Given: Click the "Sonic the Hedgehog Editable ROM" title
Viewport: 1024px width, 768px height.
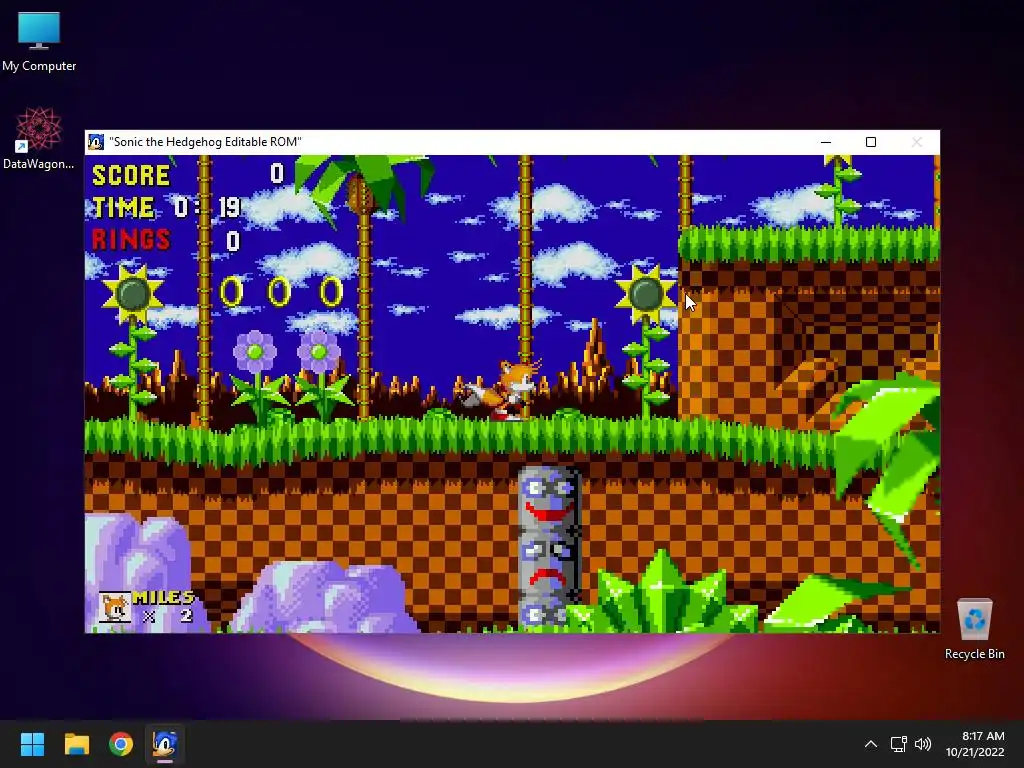Looking at the screenshot, I should (x=205, y=142).
